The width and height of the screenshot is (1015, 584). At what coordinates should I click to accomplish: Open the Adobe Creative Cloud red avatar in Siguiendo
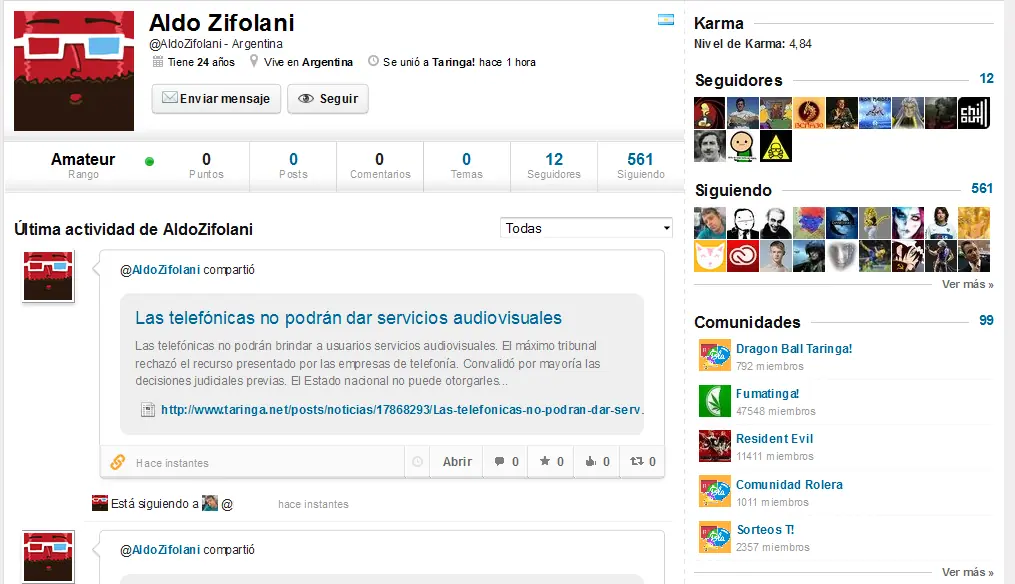(742, 256)
